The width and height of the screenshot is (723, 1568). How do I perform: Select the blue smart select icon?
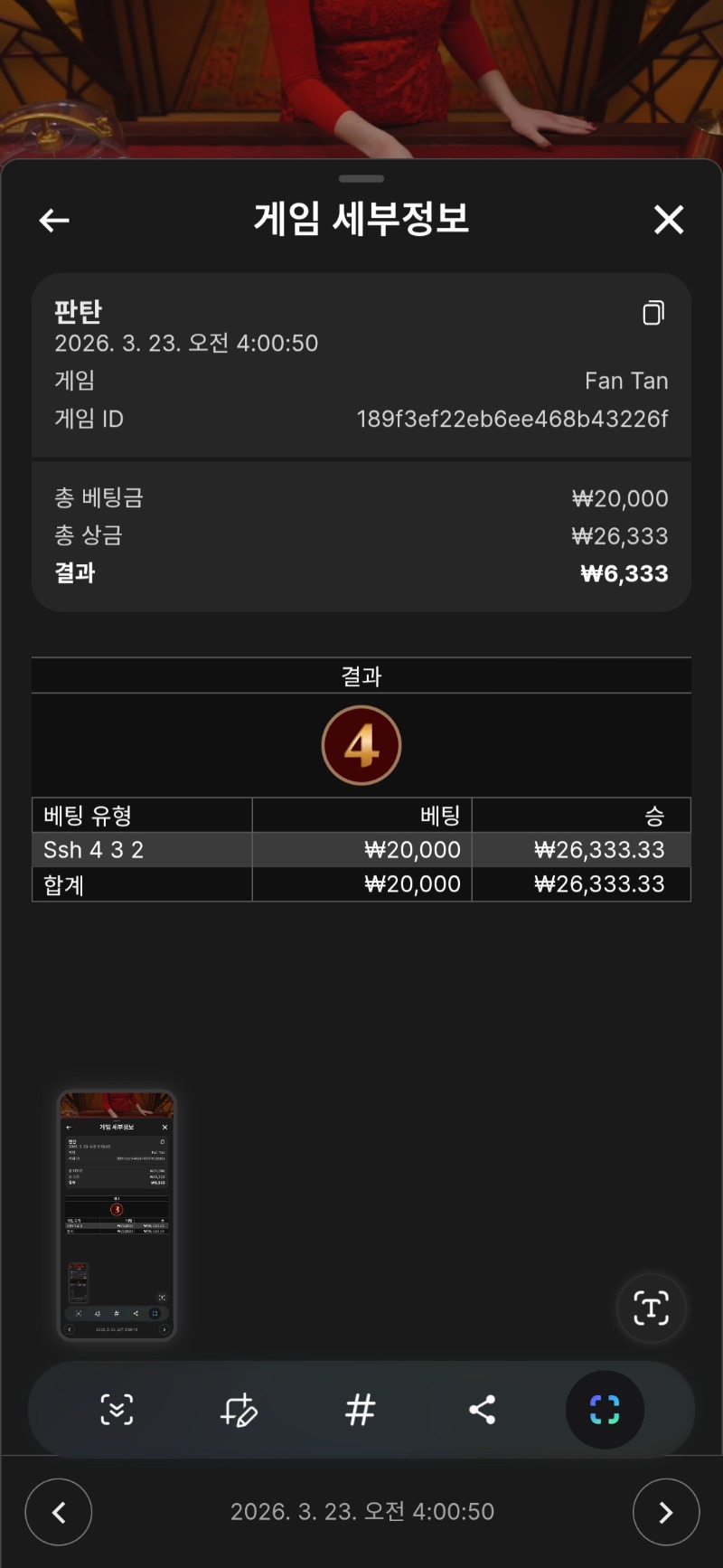point(605,1409)
